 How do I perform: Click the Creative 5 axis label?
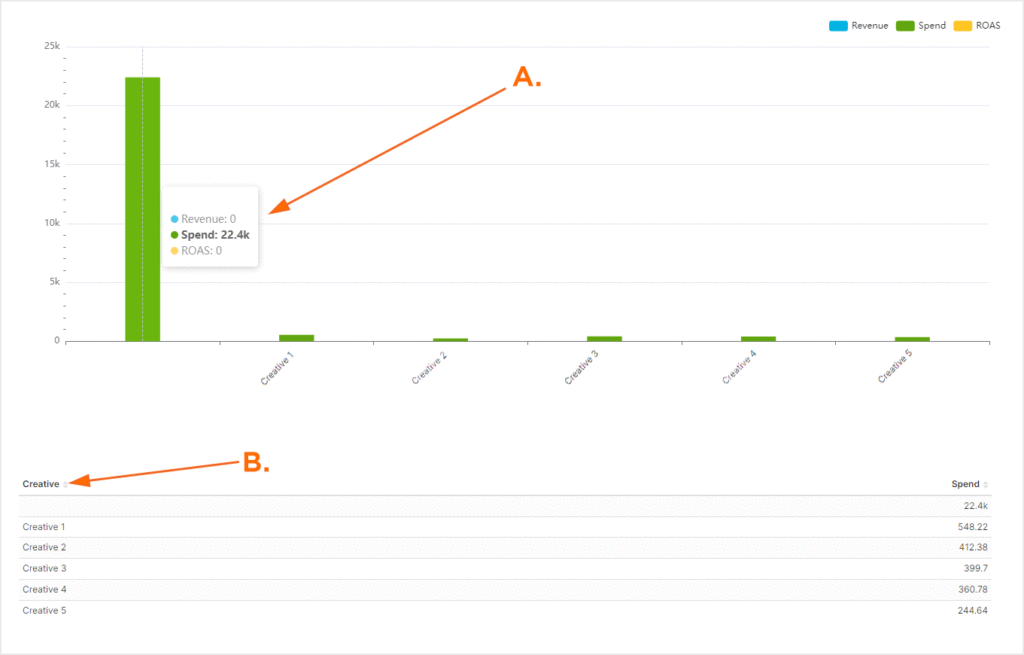pos(894,366)
